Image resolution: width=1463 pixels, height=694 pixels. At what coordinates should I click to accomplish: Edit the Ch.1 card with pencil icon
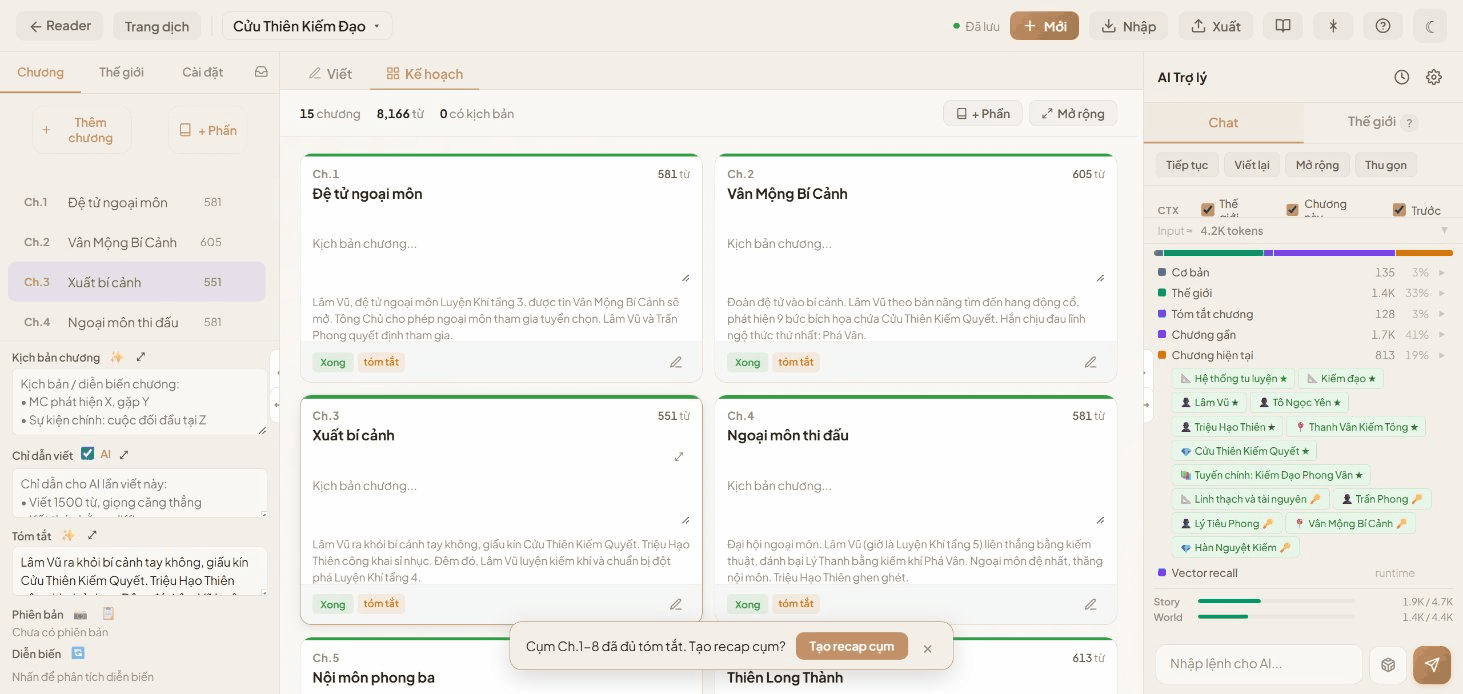click(x=676, y=362)
